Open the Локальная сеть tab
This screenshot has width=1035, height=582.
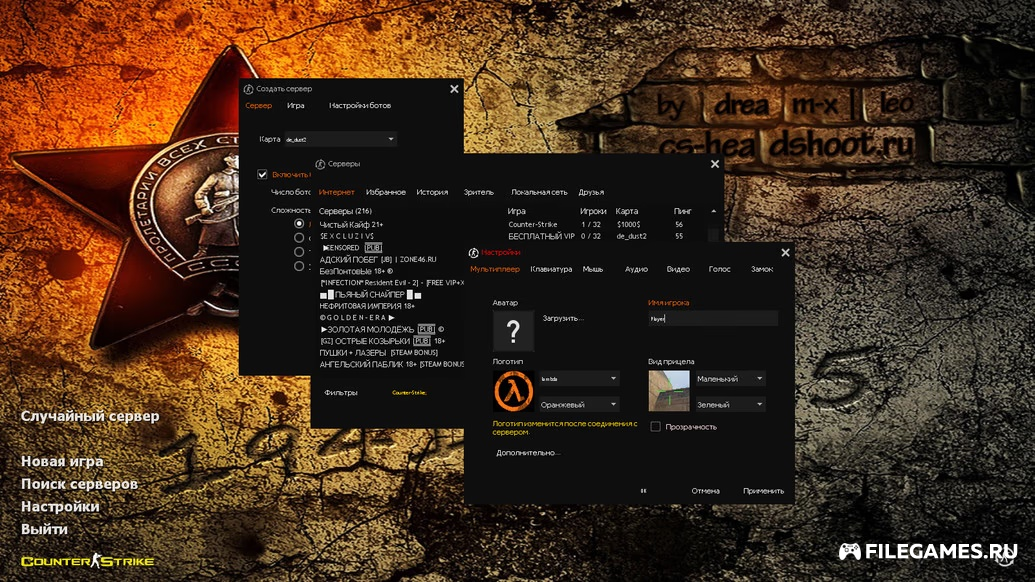[x=539, y=193]
